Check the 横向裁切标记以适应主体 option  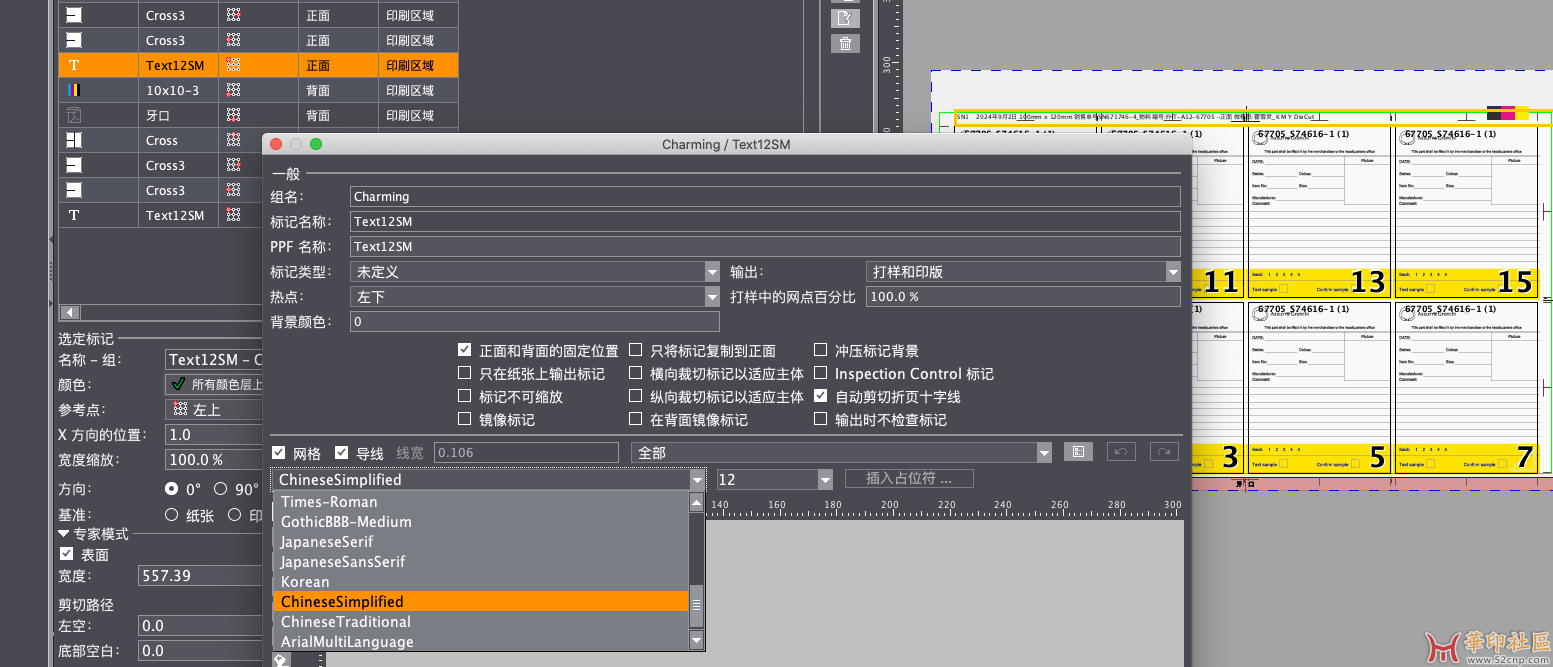(635, 373)
